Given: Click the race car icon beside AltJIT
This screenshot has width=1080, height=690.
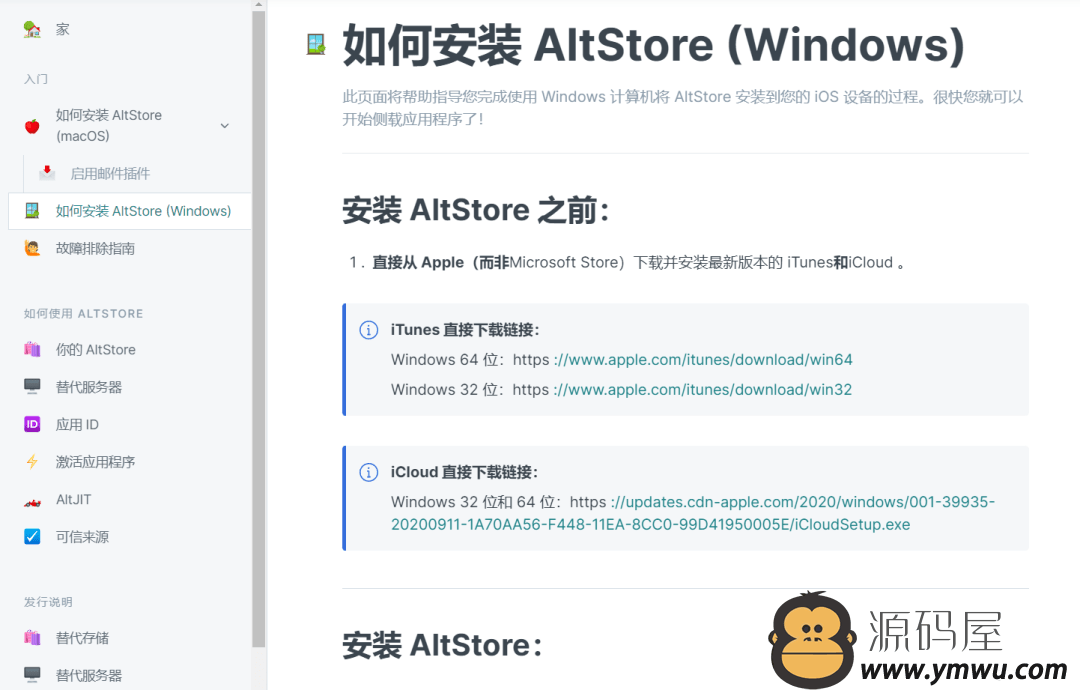Looking at the screenshot, I should coord(32,501).
